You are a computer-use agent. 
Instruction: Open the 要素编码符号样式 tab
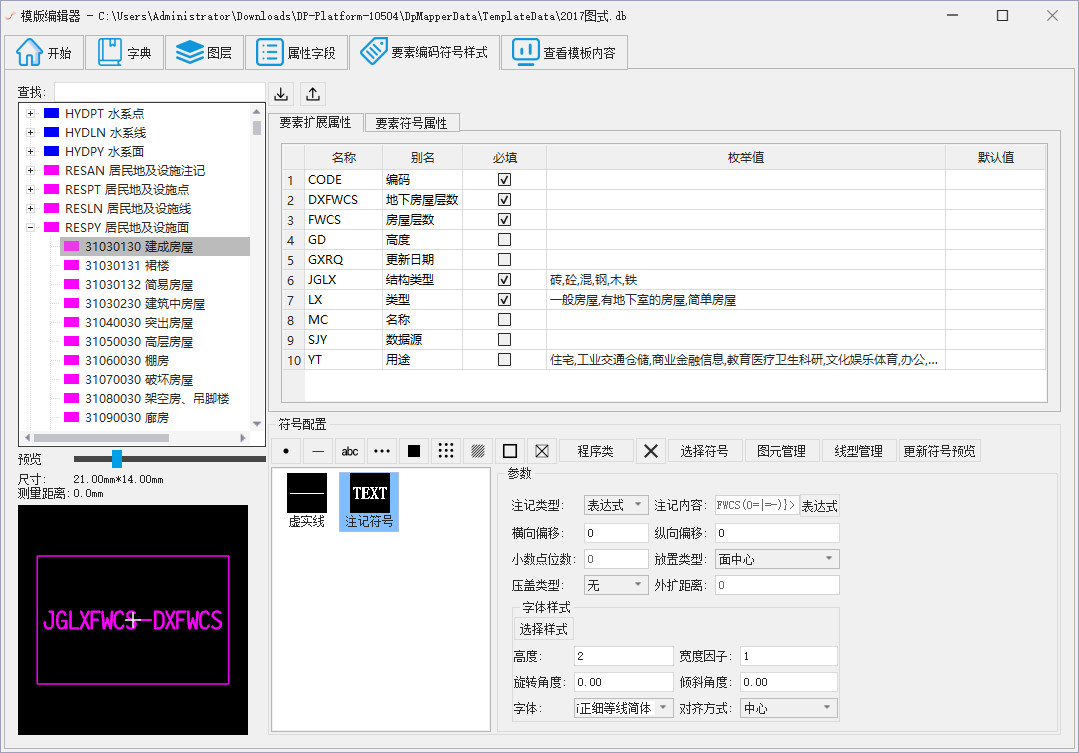[x=425, y=52]
